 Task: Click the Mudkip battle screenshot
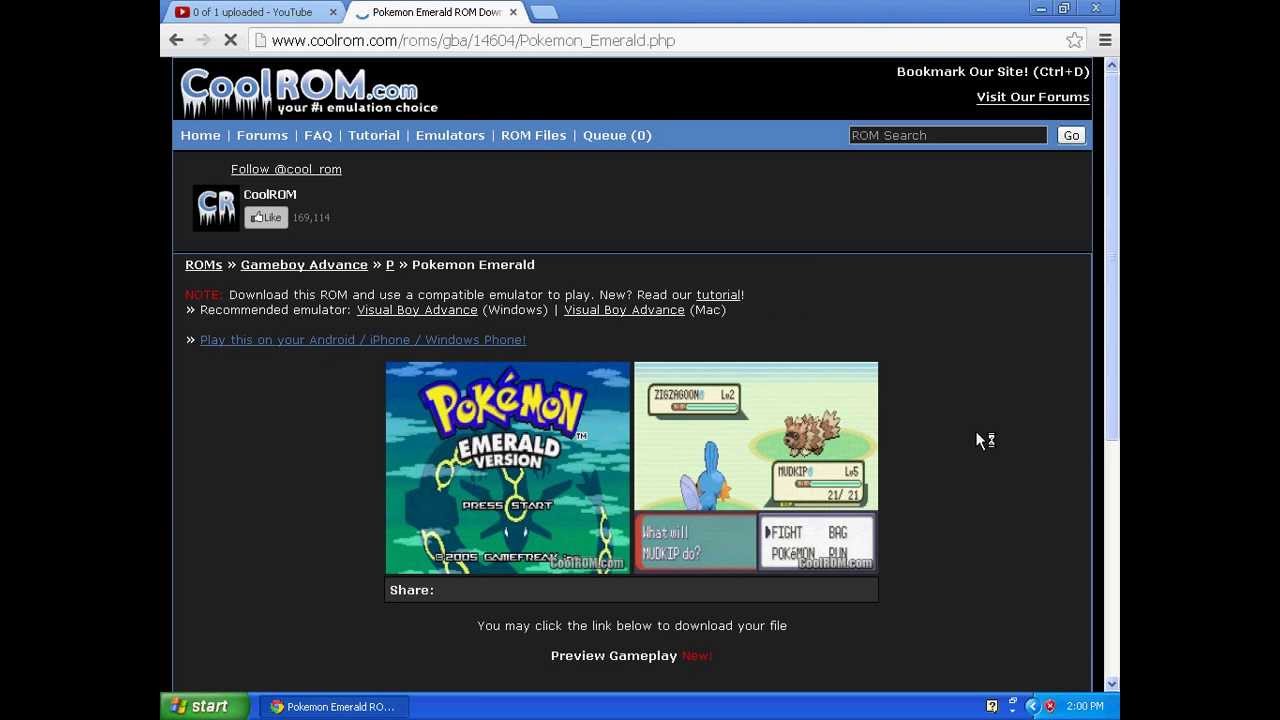pyautogui.click(x=756, y=468)
